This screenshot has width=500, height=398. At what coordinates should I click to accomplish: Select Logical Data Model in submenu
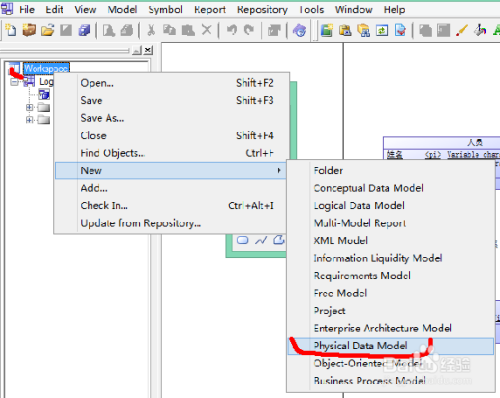[x=391, y=206]
